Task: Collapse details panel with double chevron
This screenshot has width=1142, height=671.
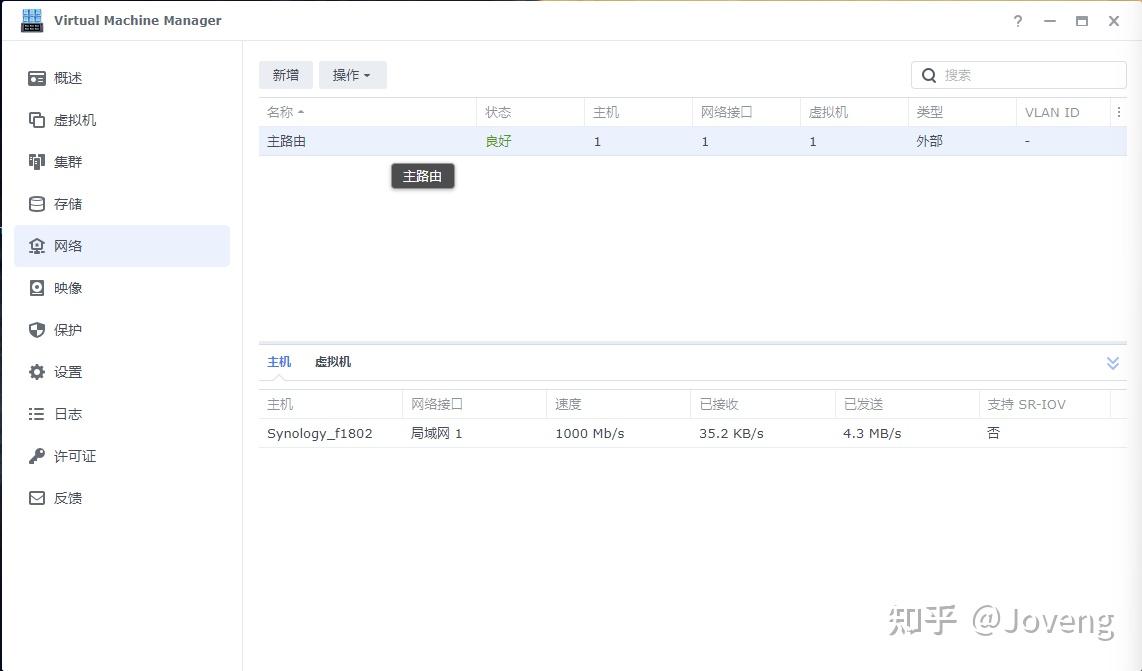Action: (1112, 363)
